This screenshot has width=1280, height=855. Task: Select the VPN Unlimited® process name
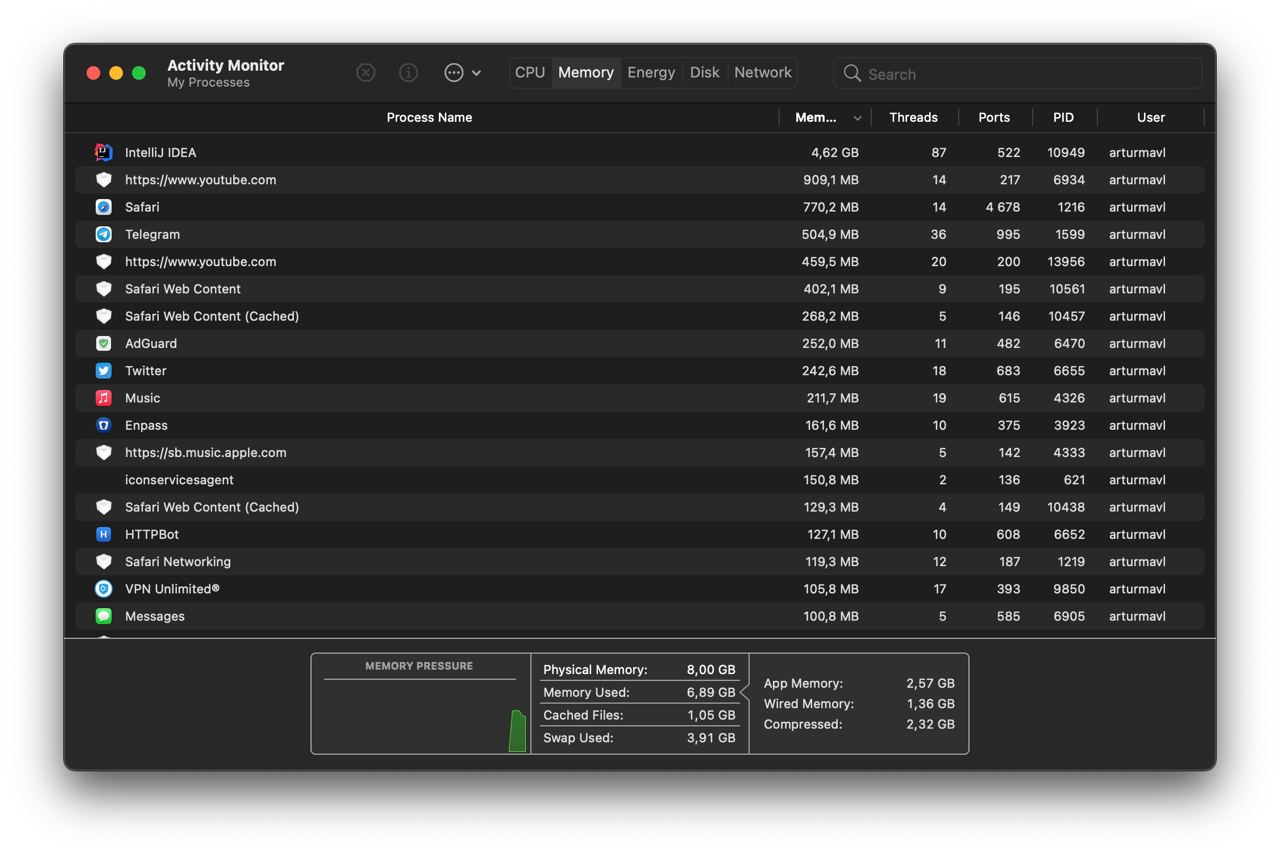[172, 589]
